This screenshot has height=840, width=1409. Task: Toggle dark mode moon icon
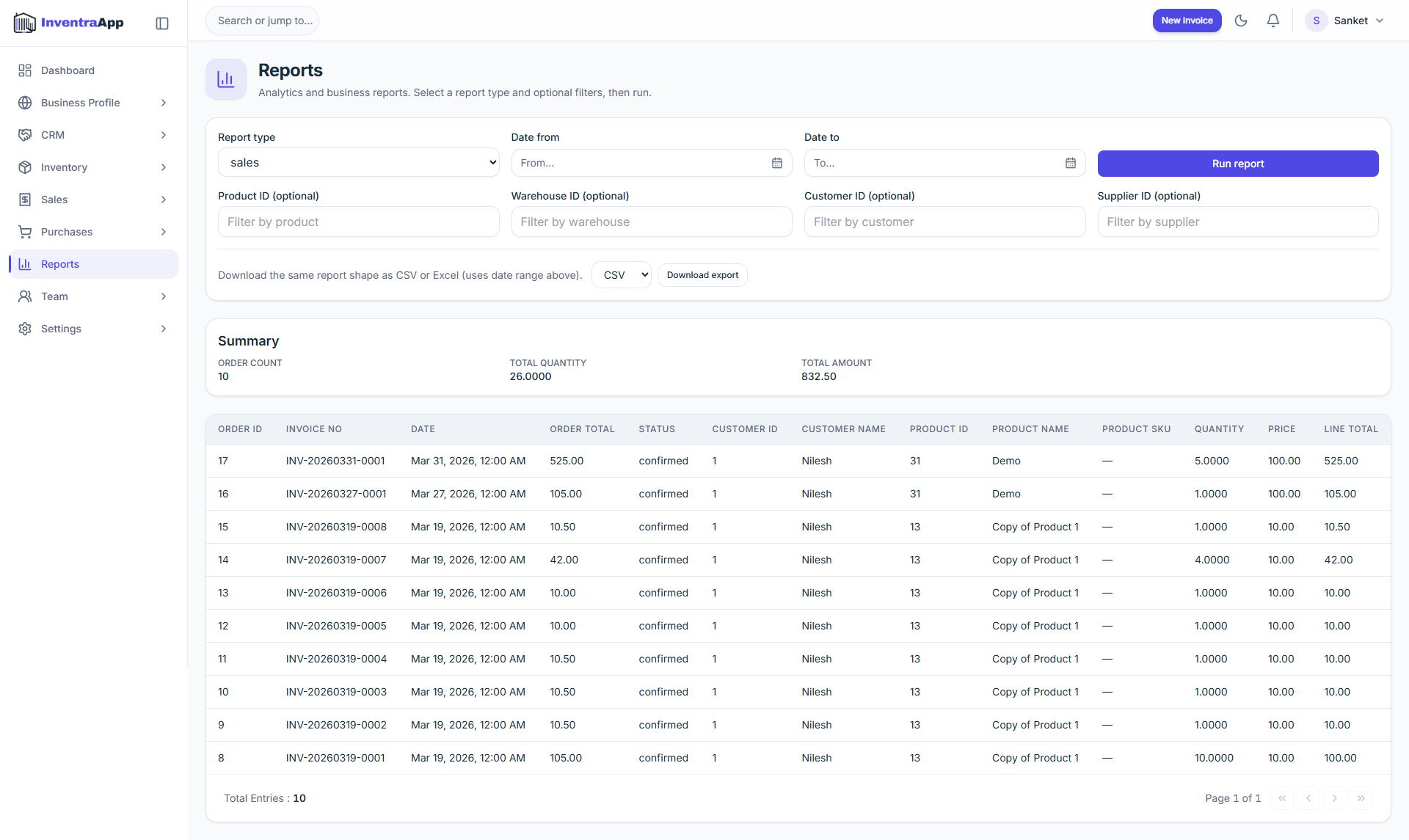[x=1241, y=21]
